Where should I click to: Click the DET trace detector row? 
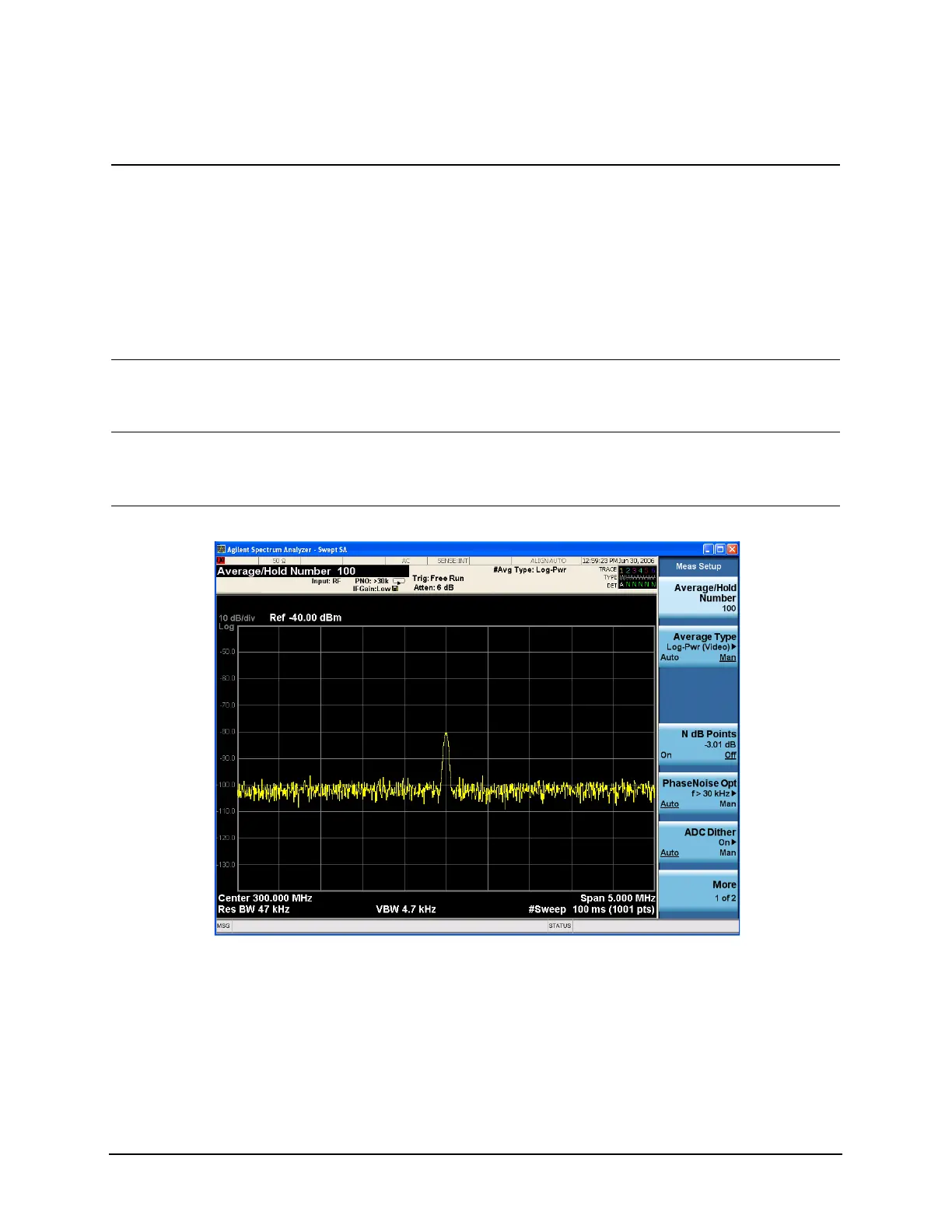[x=638, y=585]
